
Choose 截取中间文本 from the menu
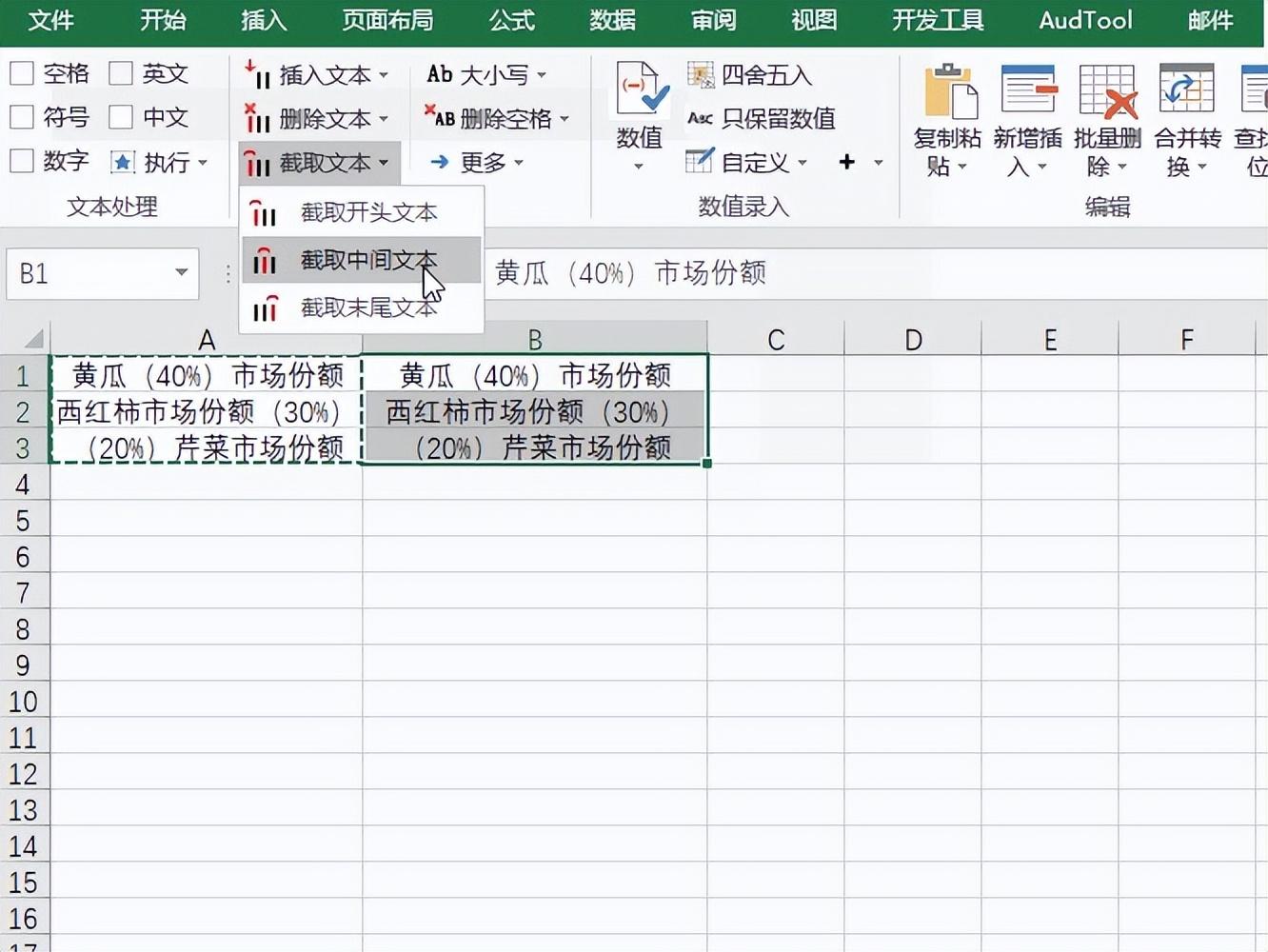click(x=362, y=260)
